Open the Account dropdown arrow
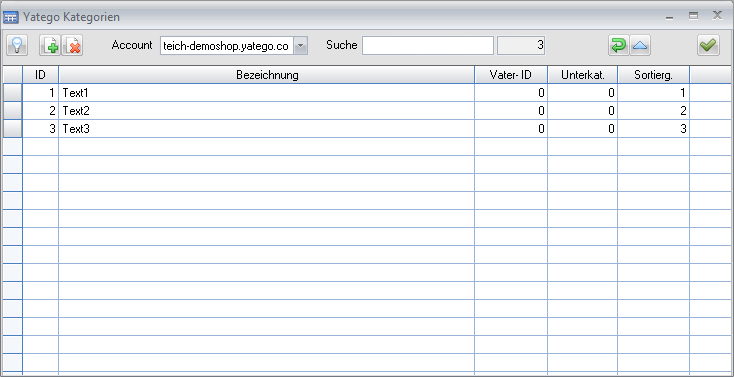The height and width of the screenshot is (377, 734). point(301,46)
